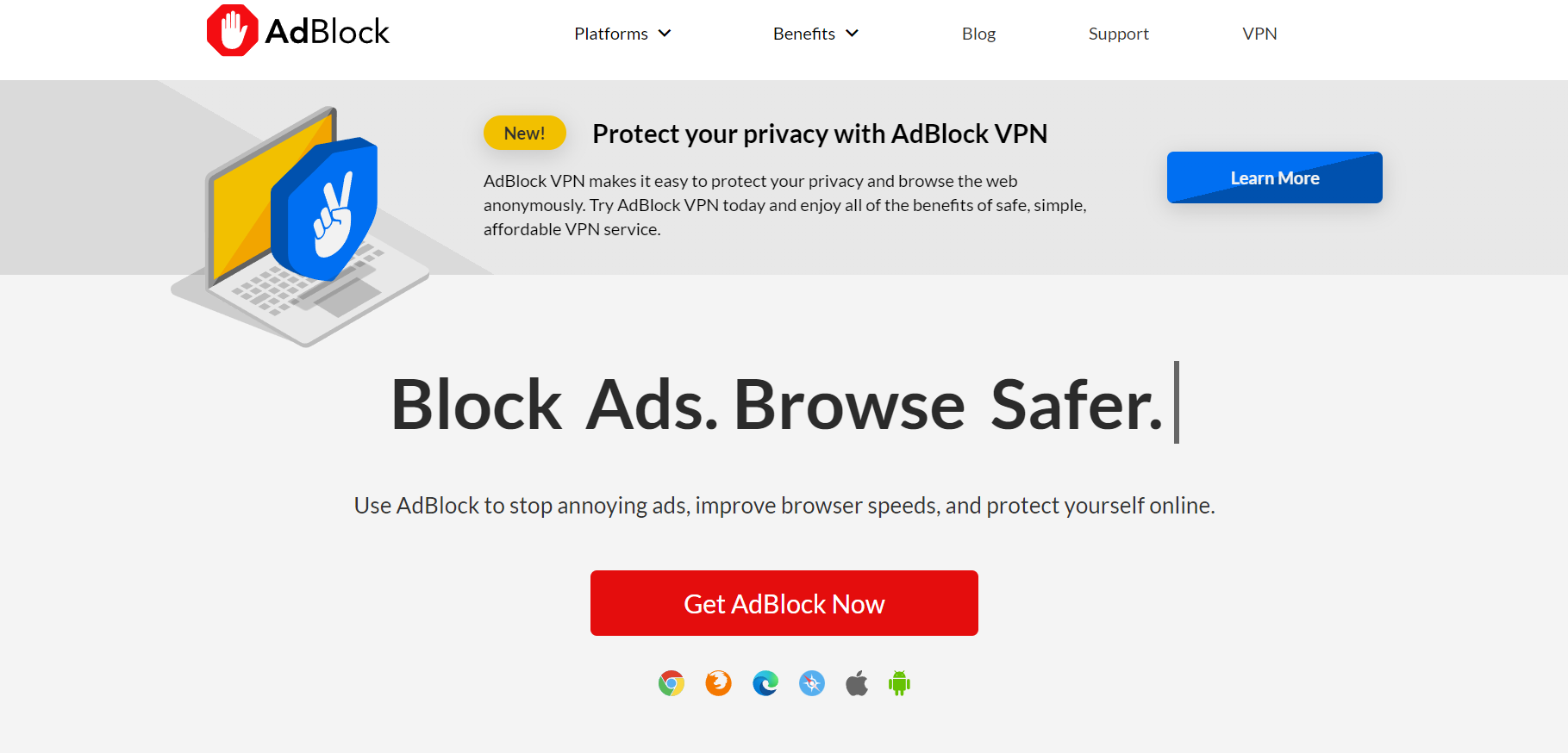Click the red Get AdBlock Now button
1568x753 pixels.
[x=784, y=603]
